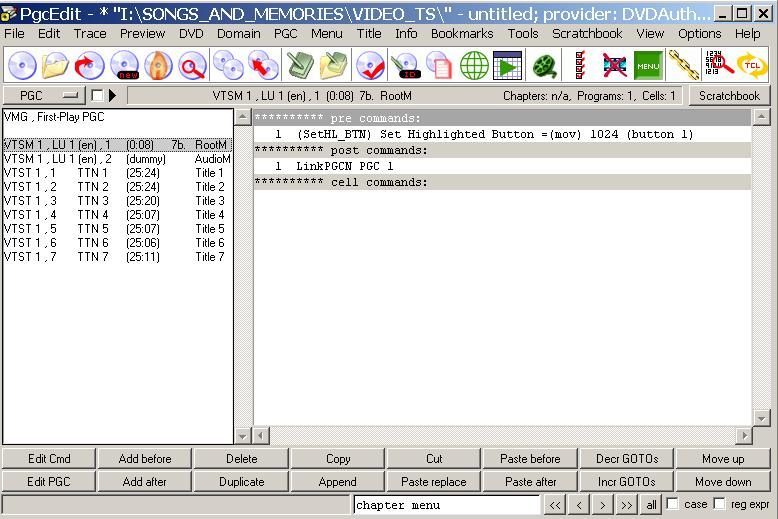Screen dimensions: 778x519
Task: Click the Append button
Action: 337,482
